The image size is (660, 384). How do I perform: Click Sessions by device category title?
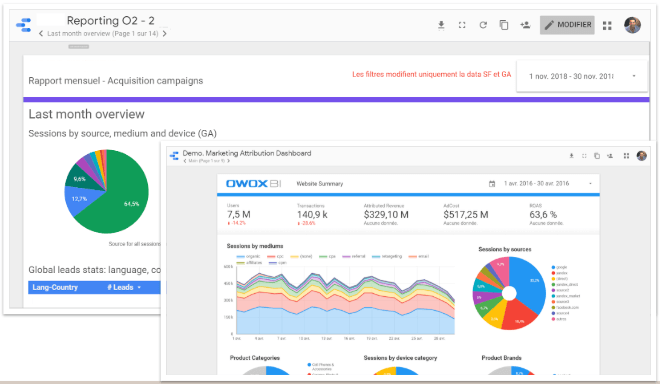[x=400, y=358]
